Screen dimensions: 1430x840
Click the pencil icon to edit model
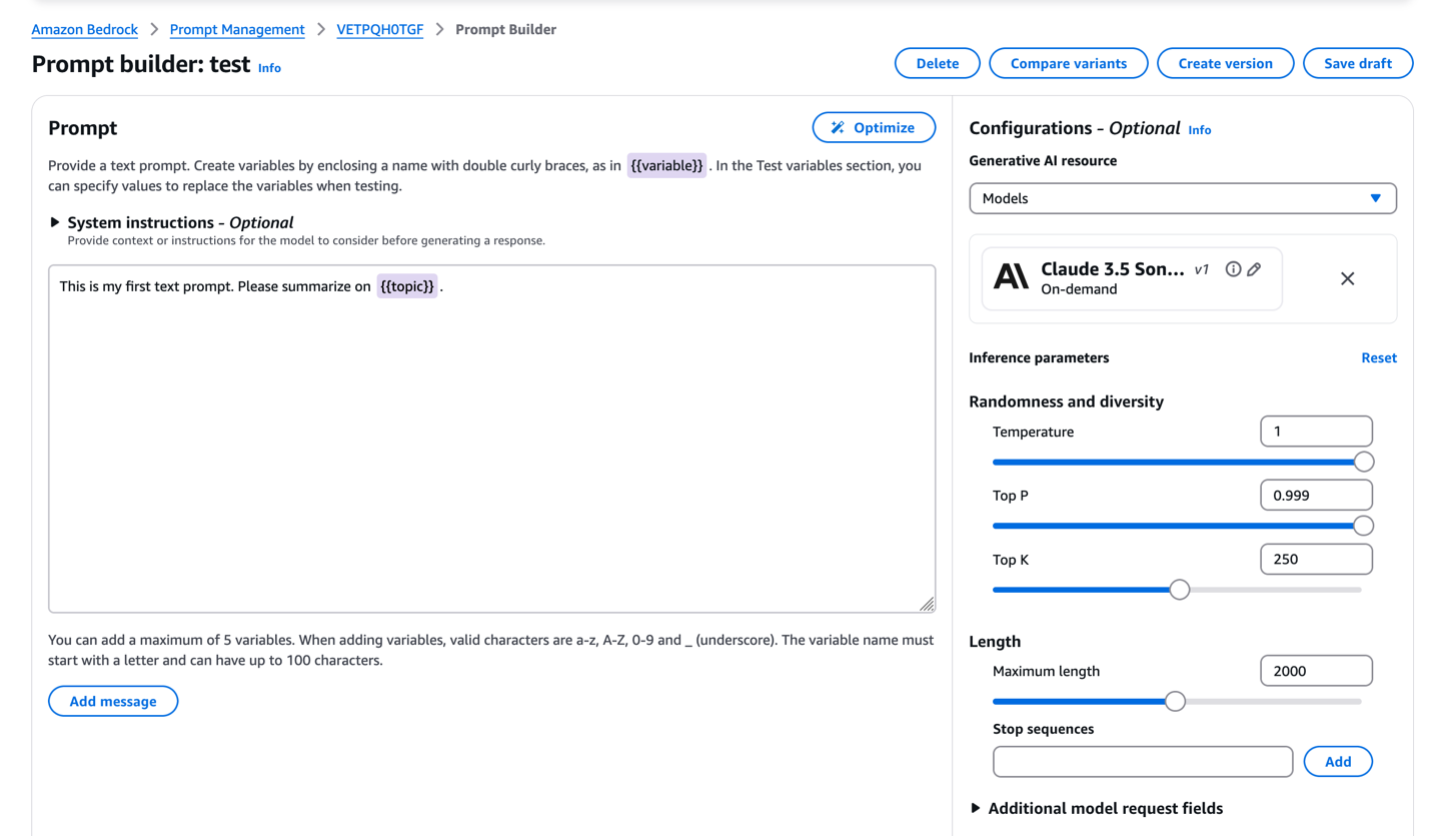pyautogui.click(x=1254, y=268)
